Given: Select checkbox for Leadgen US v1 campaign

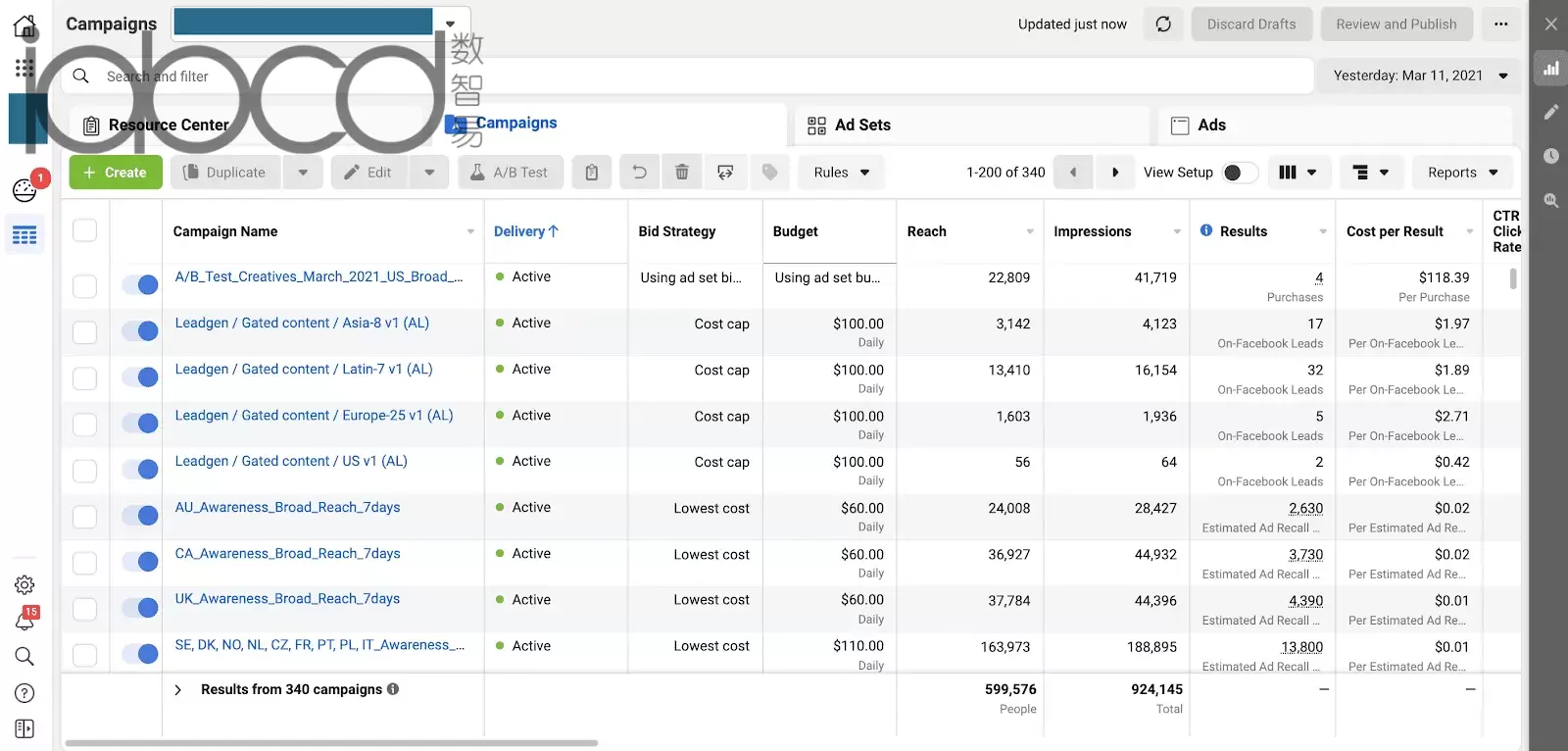Looking at the screenshot, I should pos(85,471).
